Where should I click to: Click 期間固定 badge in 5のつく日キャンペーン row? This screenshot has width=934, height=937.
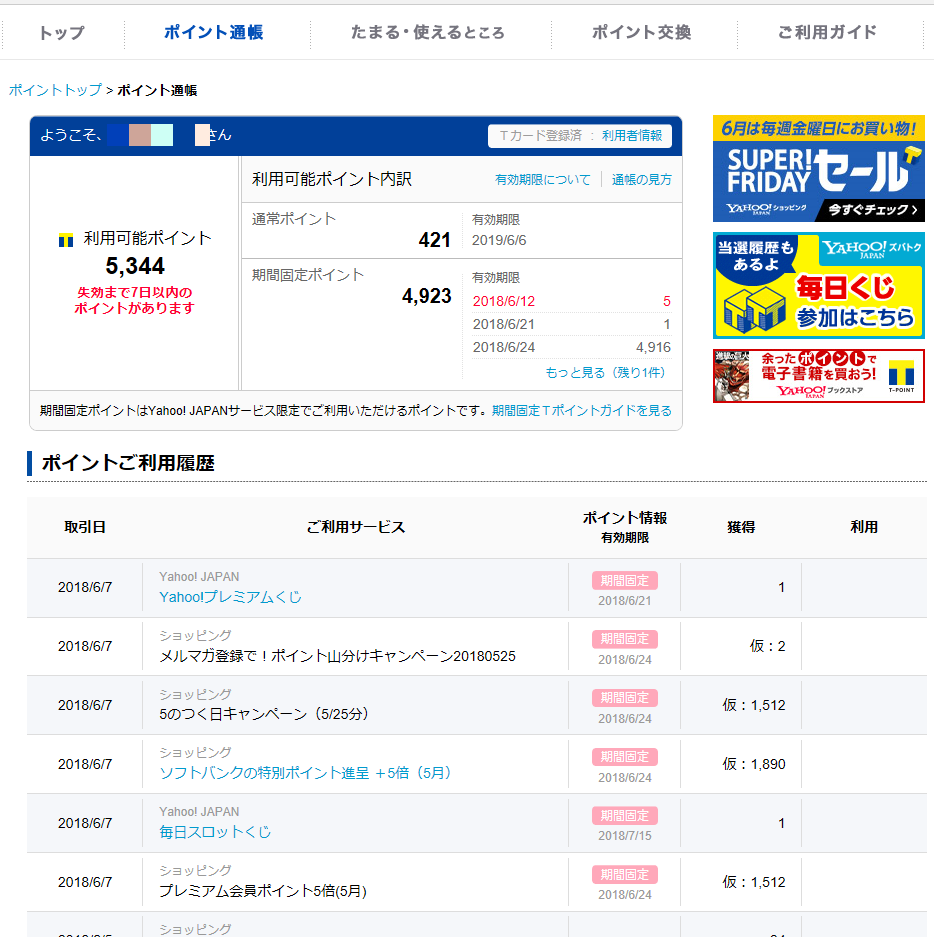click(624, 697)
